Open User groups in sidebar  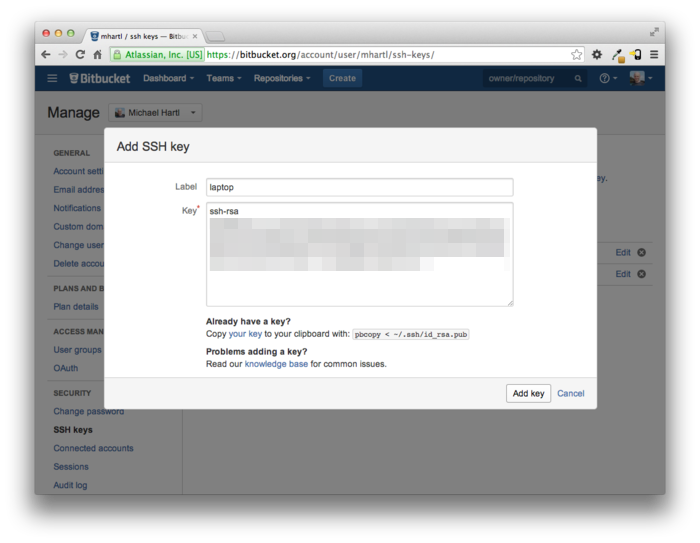pyautogui.click(x=77, y=350)
